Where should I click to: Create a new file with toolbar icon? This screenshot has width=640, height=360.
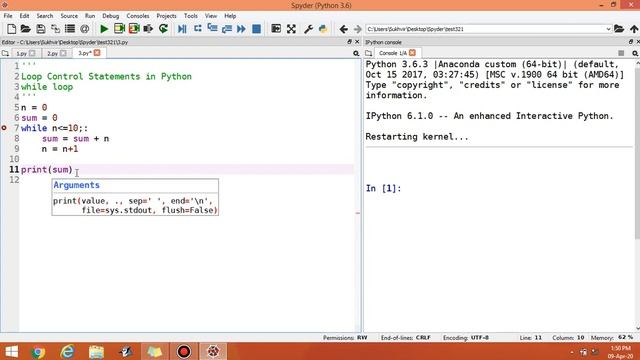(x=11, y=29)
